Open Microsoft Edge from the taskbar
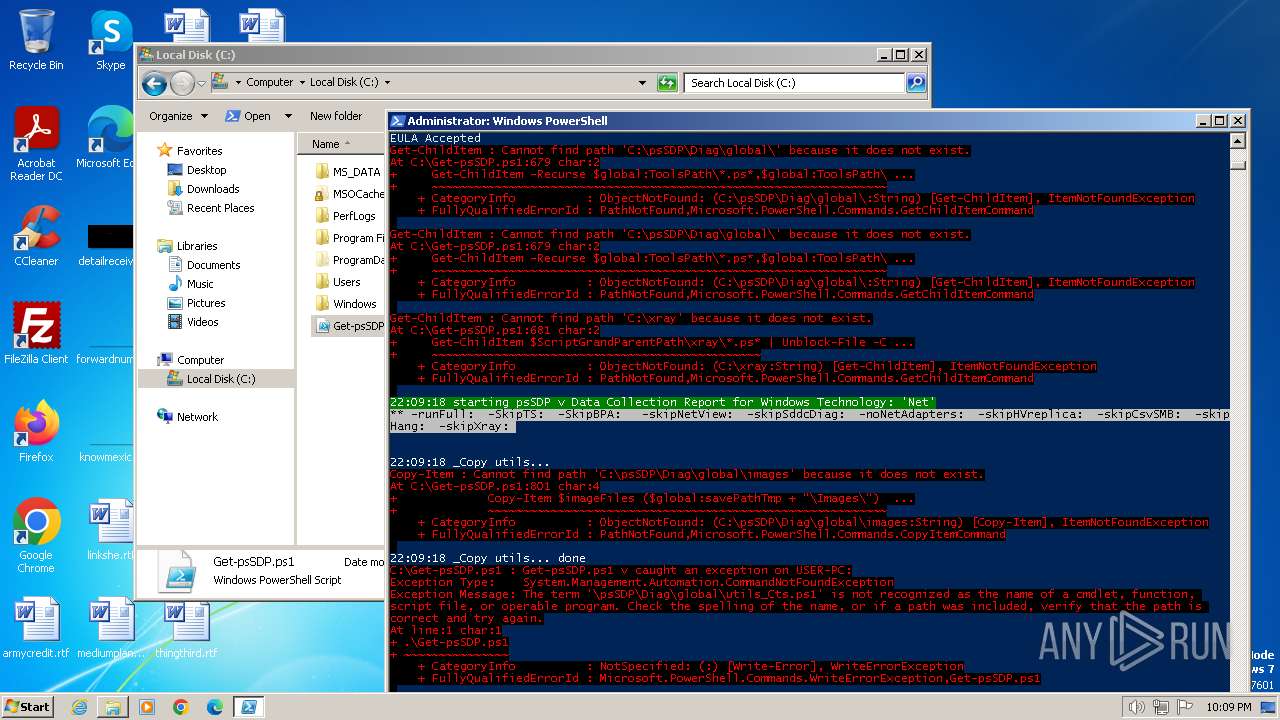The height and width of the screenshot is (720, 1280). (214, 707)
